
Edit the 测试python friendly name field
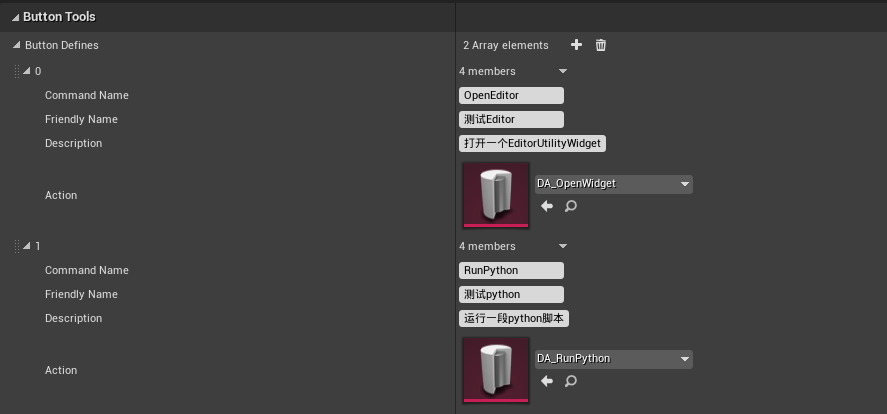point(511,294)
